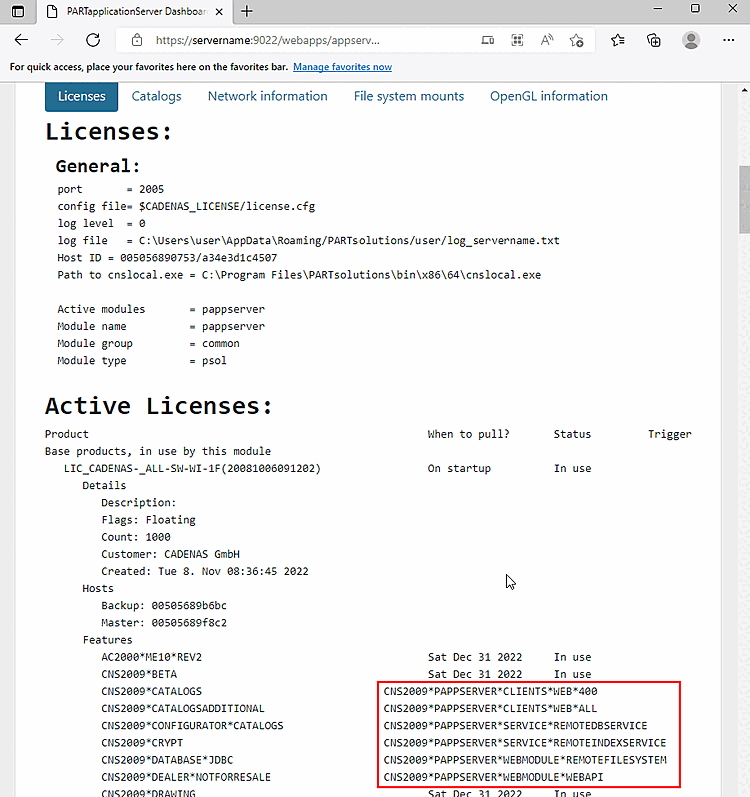Click the 'Flags: Floating' line
The height and width of the screenshot is (797, 750).
click(x=148, y=520)
